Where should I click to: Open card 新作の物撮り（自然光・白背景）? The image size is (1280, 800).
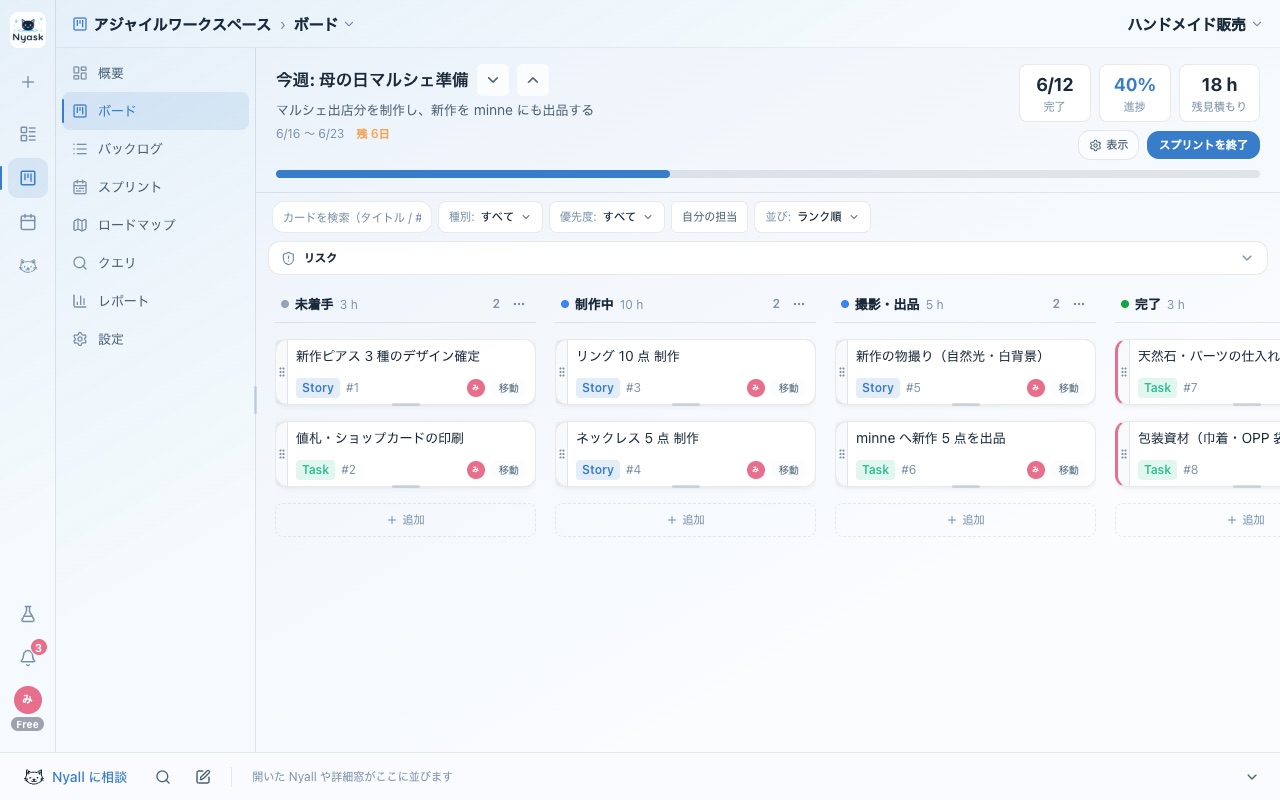[x=950, y=356]
